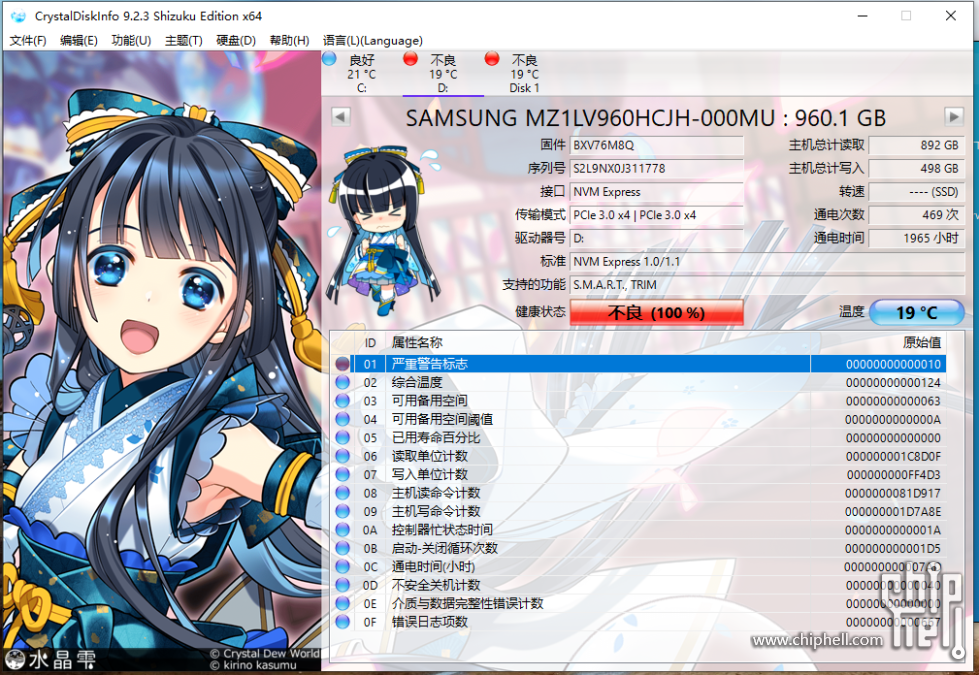
Task: Go to previous disk with left arrow
Action: [x=340, y=117]
